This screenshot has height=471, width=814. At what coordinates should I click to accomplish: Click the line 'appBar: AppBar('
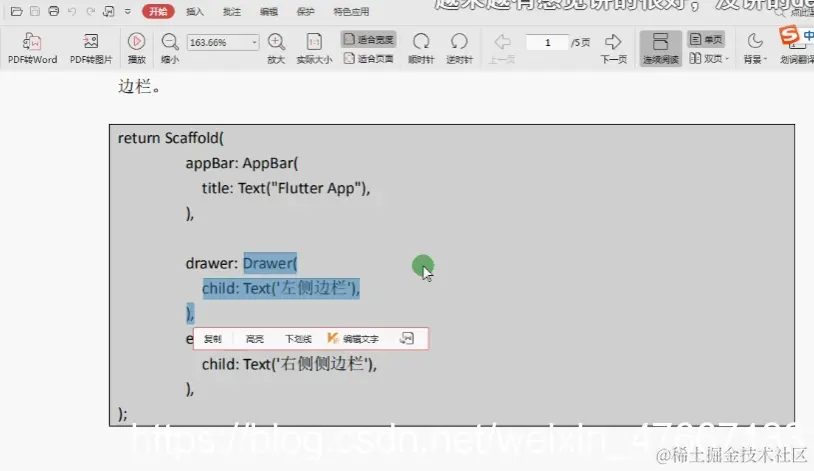click(x=242, y=163)
